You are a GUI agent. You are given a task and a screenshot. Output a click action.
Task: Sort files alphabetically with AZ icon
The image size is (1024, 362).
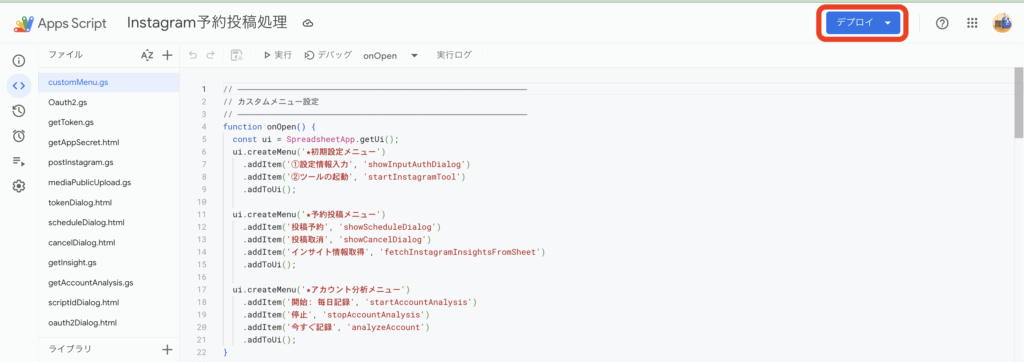[147, 56]
